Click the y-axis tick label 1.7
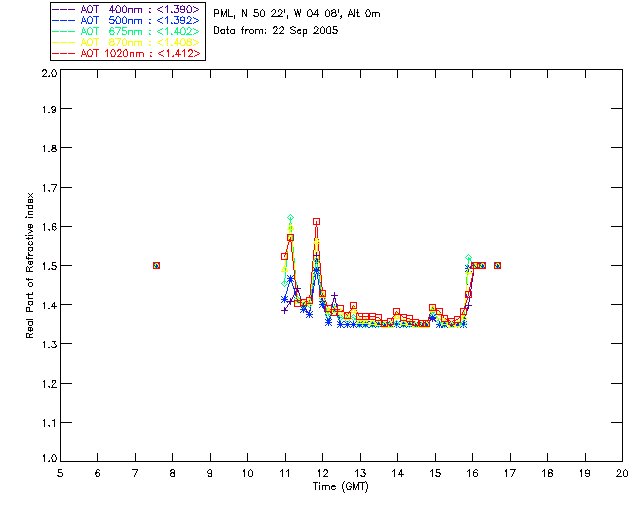Viewport: 640px width, 512px height. coord(49,188)
